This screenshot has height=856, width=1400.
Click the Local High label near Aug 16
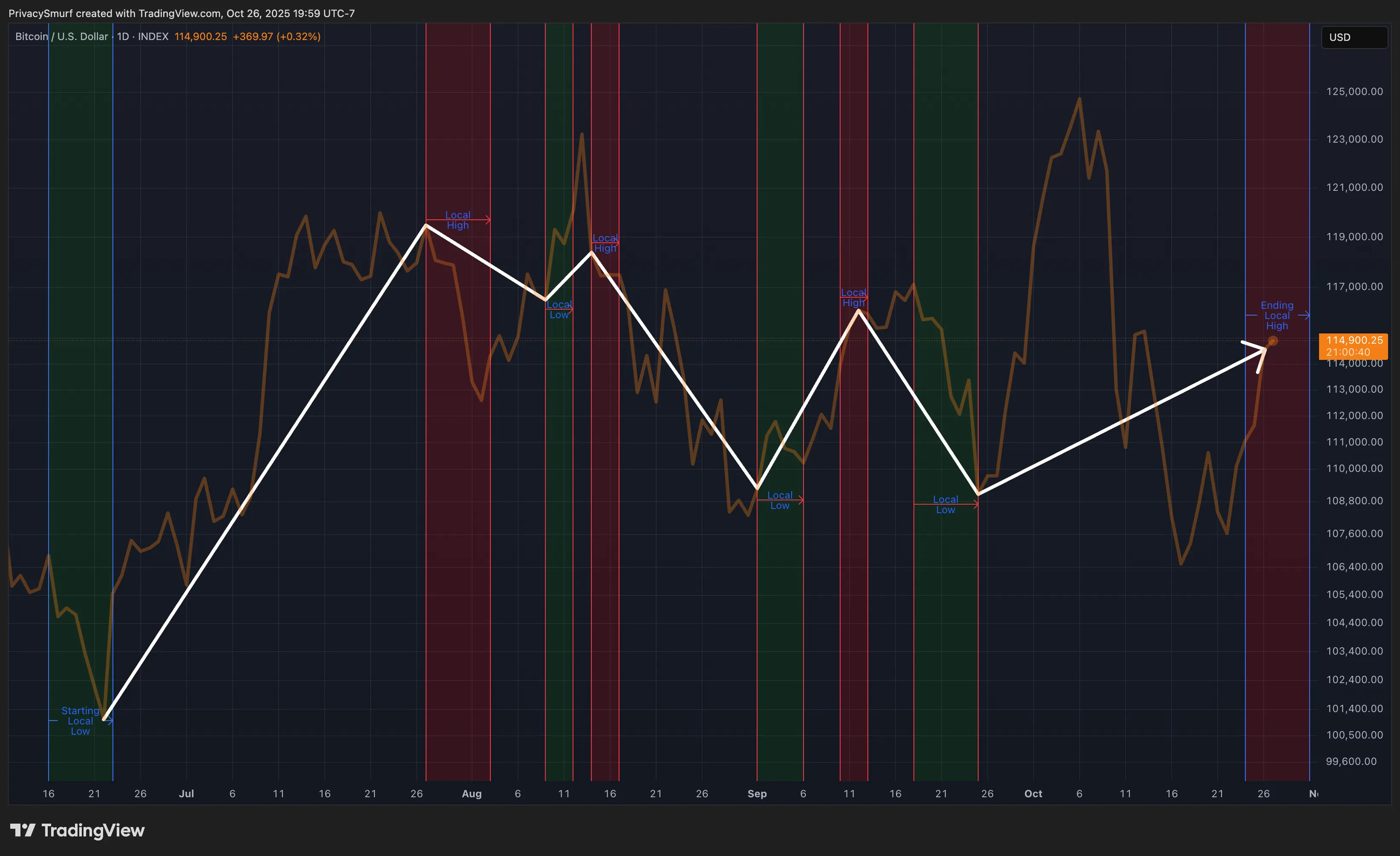[605, 243]
